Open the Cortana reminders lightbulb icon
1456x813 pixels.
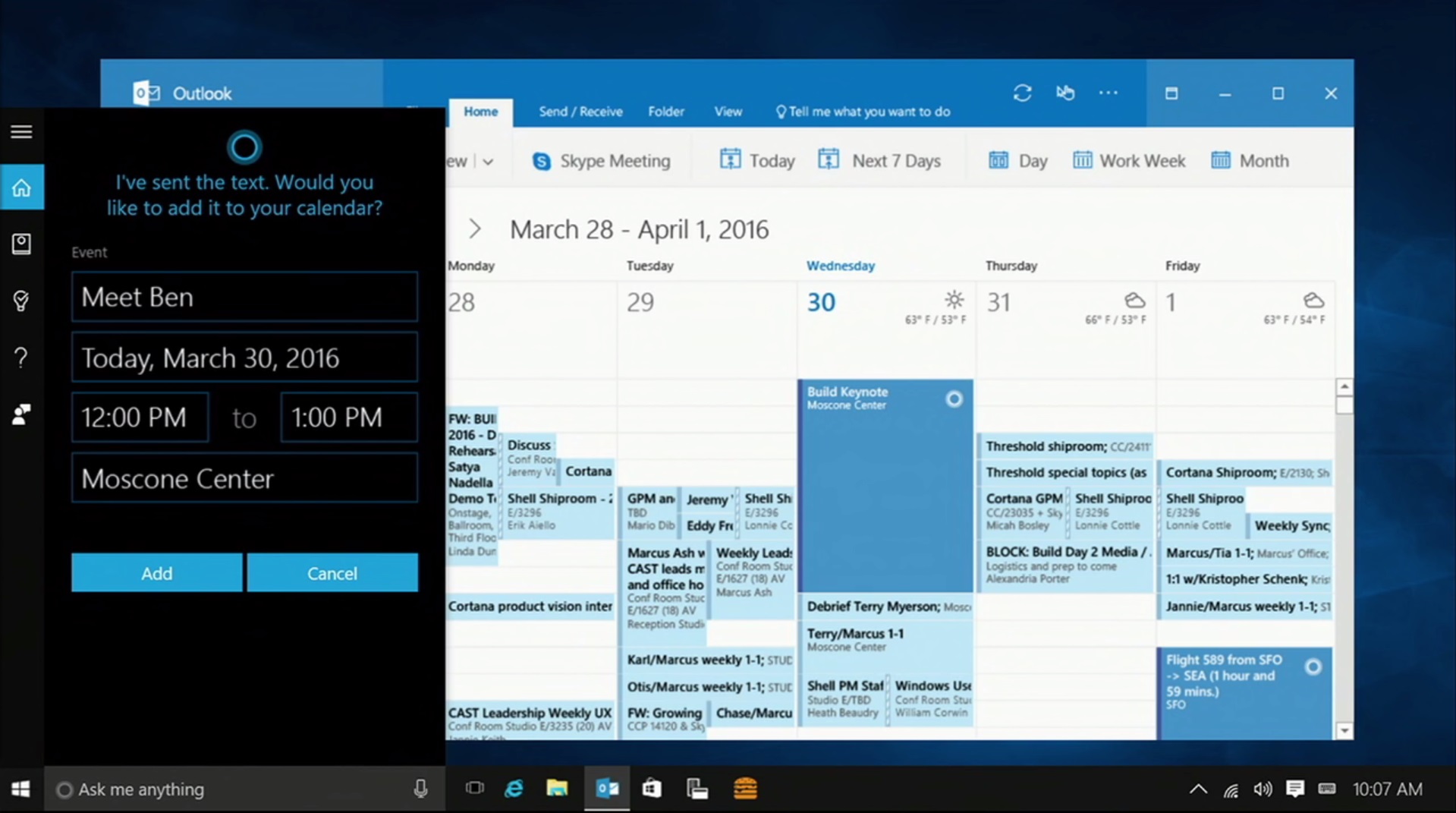[21, 301]
